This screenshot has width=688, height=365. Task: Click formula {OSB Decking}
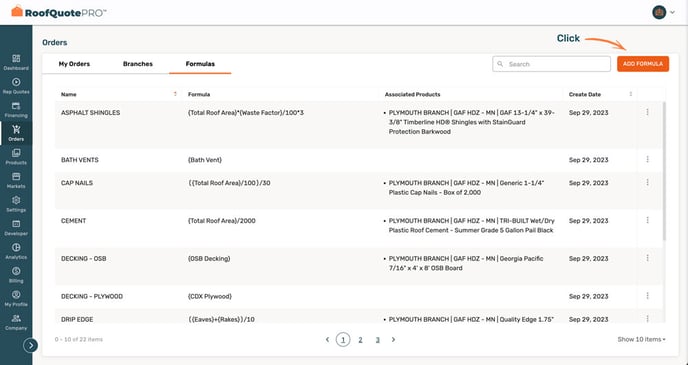[209, 258]
